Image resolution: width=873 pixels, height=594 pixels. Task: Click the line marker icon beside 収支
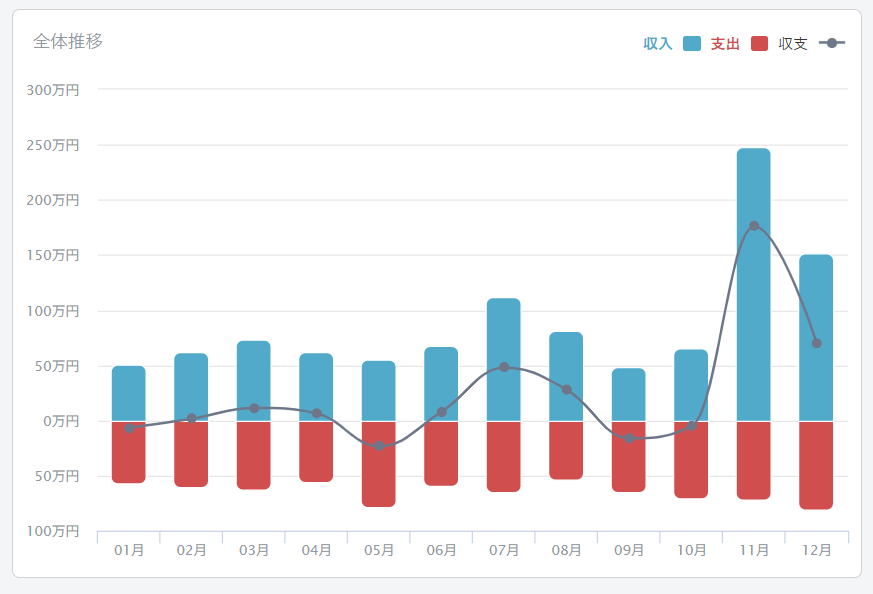832,43
